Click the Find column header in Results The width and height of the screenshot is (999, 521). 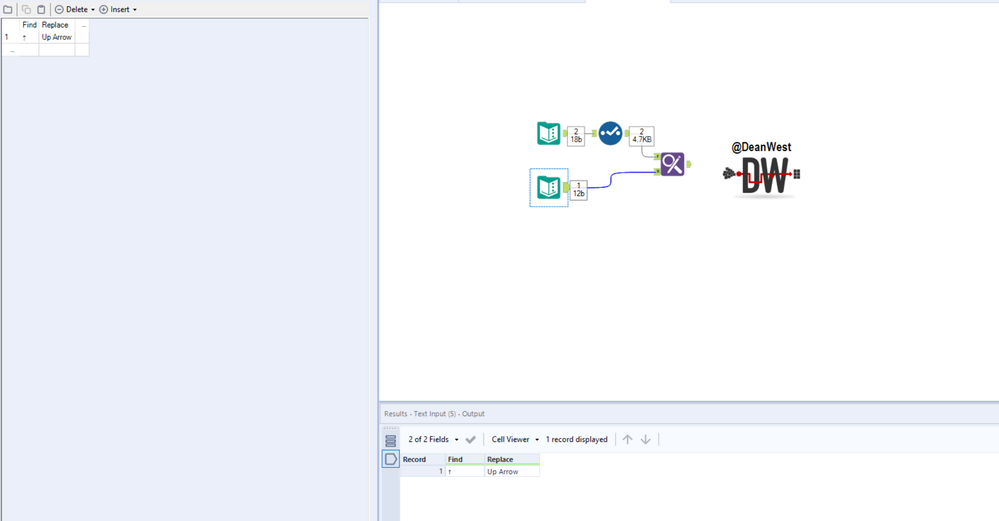coord(465,459)
